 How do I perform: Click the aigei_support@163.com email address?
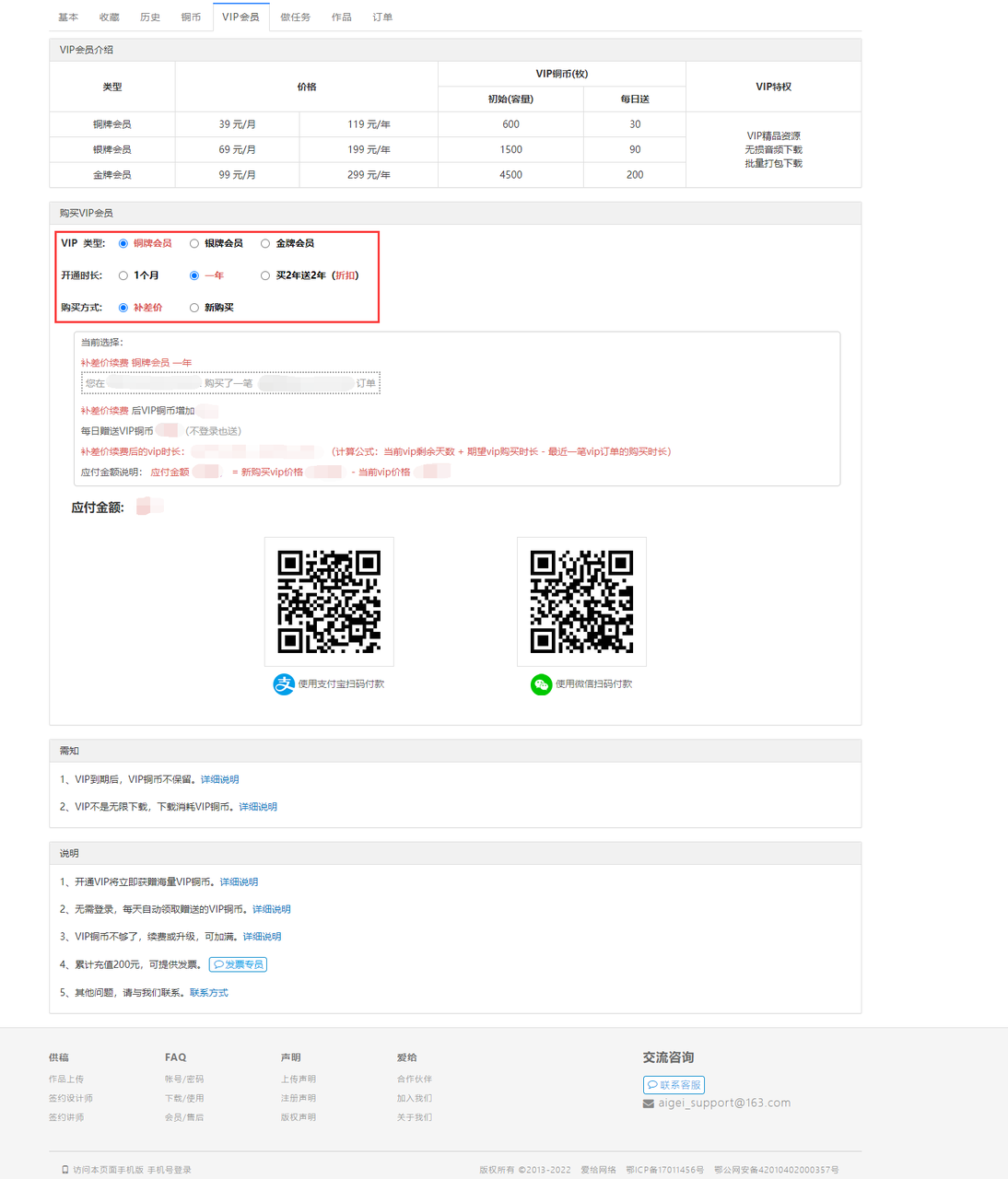(724, 1103)
